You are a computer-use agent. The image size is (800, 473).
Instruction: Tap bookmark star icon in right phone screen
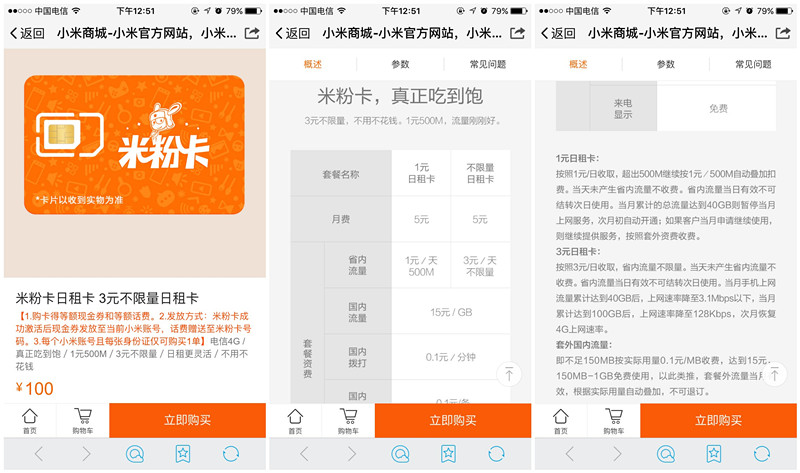[x=713, y=454]
